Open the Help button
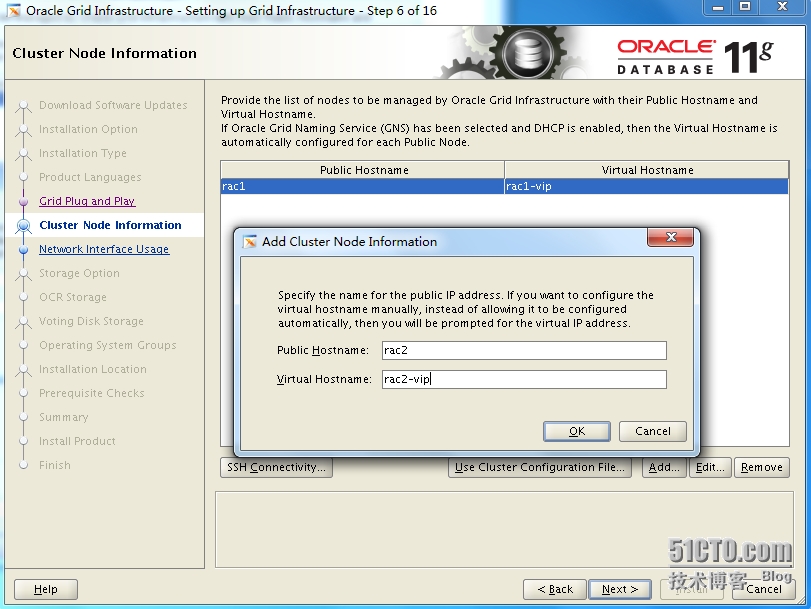Screen dimensions: 811x609 point(46,589)
